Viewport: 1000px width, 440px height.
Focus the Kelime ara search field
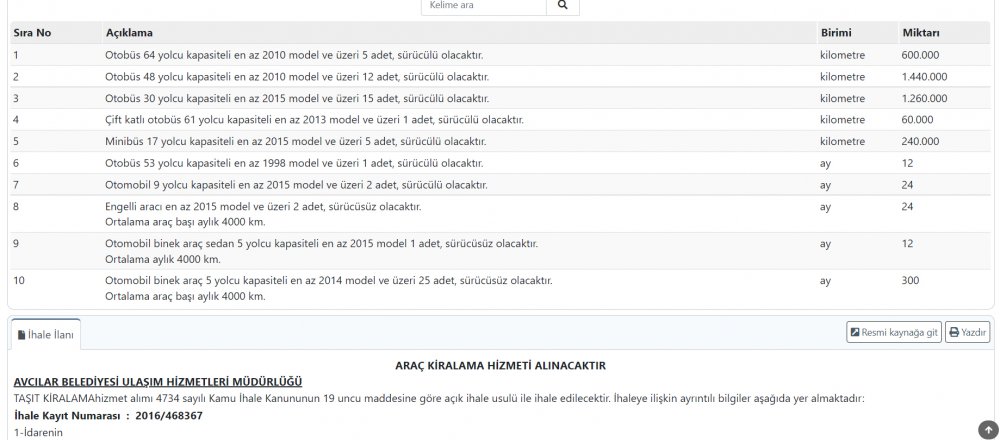(484, 6)
